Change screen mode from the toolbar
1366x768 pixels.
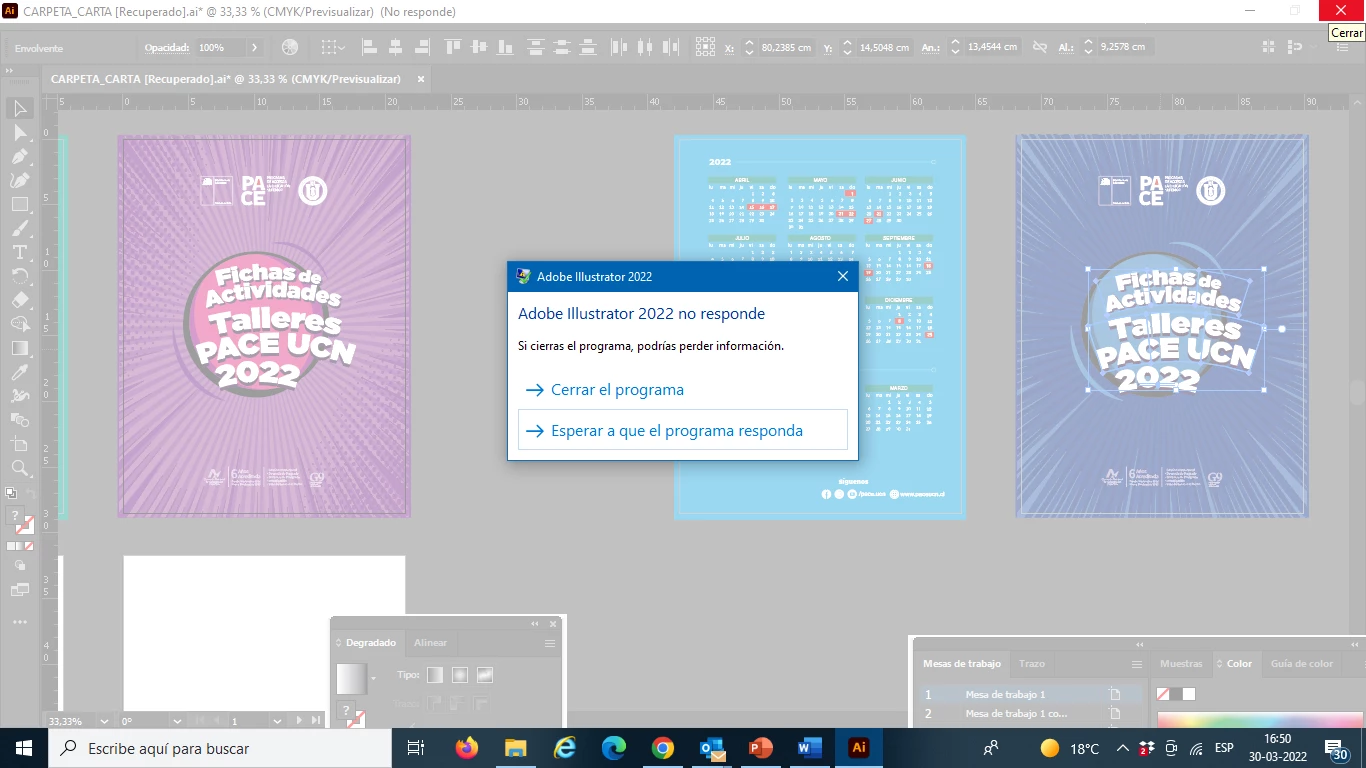pyautogui.click(x=20, y=590)
